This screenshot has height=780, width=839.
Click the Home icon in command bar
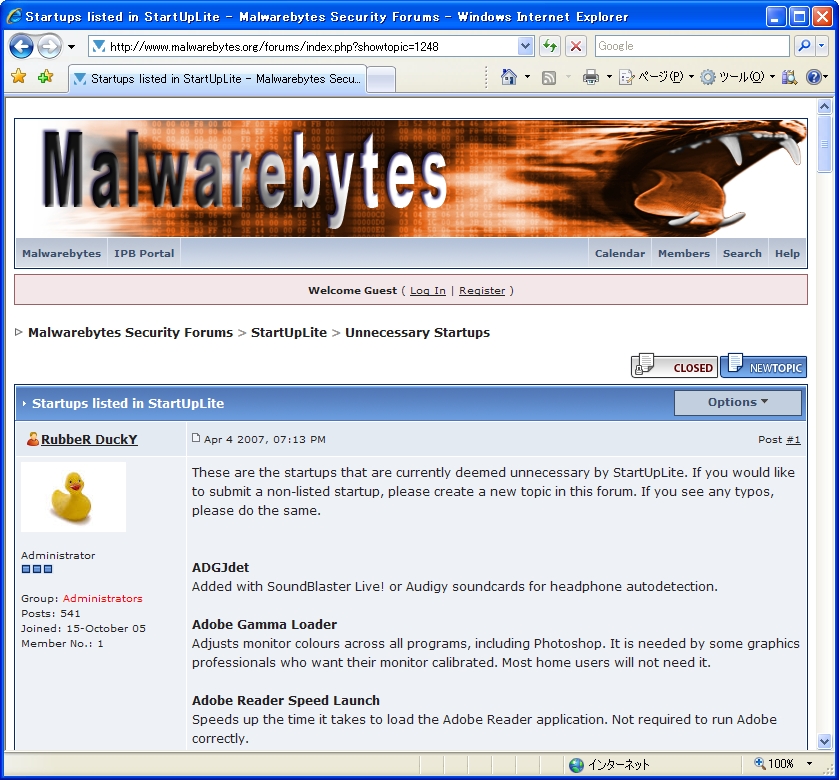click(509, 77)
